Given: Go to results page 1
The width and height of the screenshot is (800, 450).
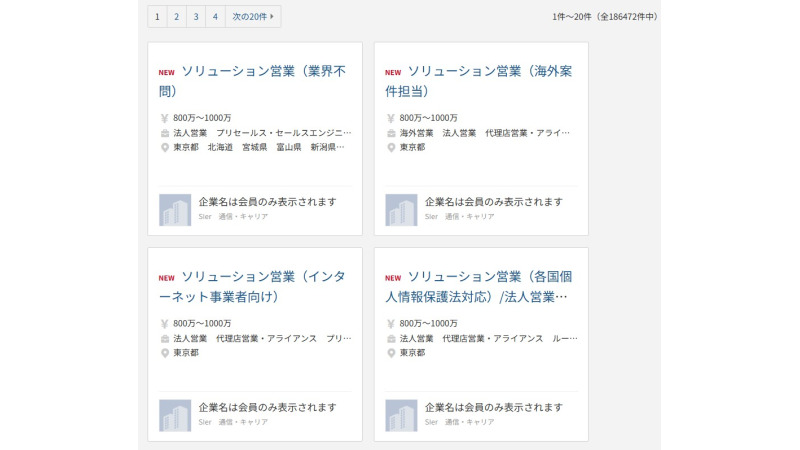Looking at the screenshot, I should (x=157, y=16).
